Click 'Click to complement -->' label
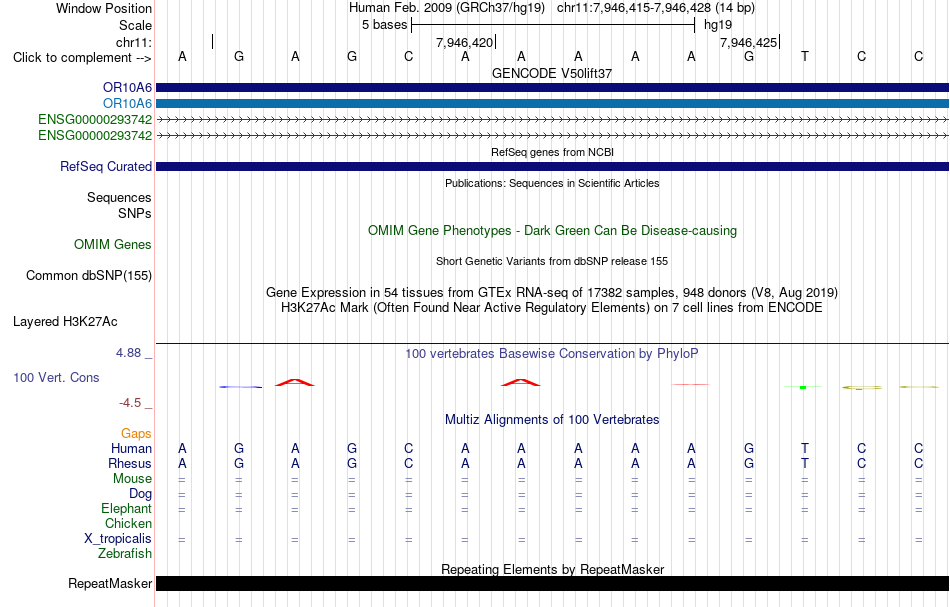 coord(82,58)
